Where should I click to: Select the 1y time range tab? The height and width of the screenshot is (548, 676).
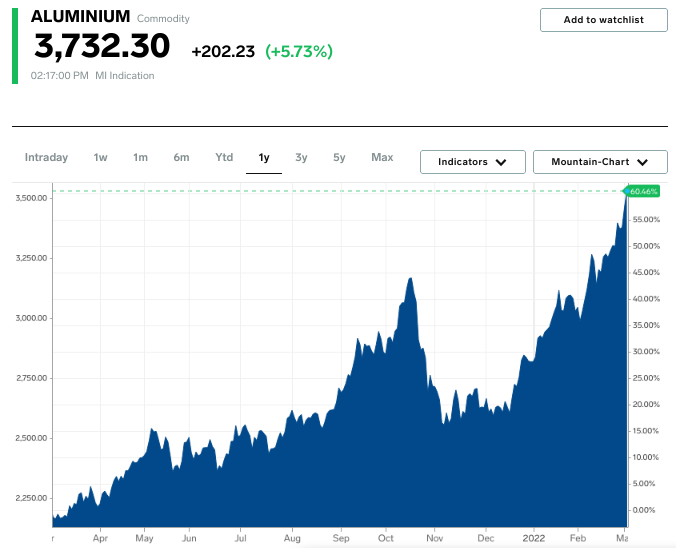click(x=264, y=158)
